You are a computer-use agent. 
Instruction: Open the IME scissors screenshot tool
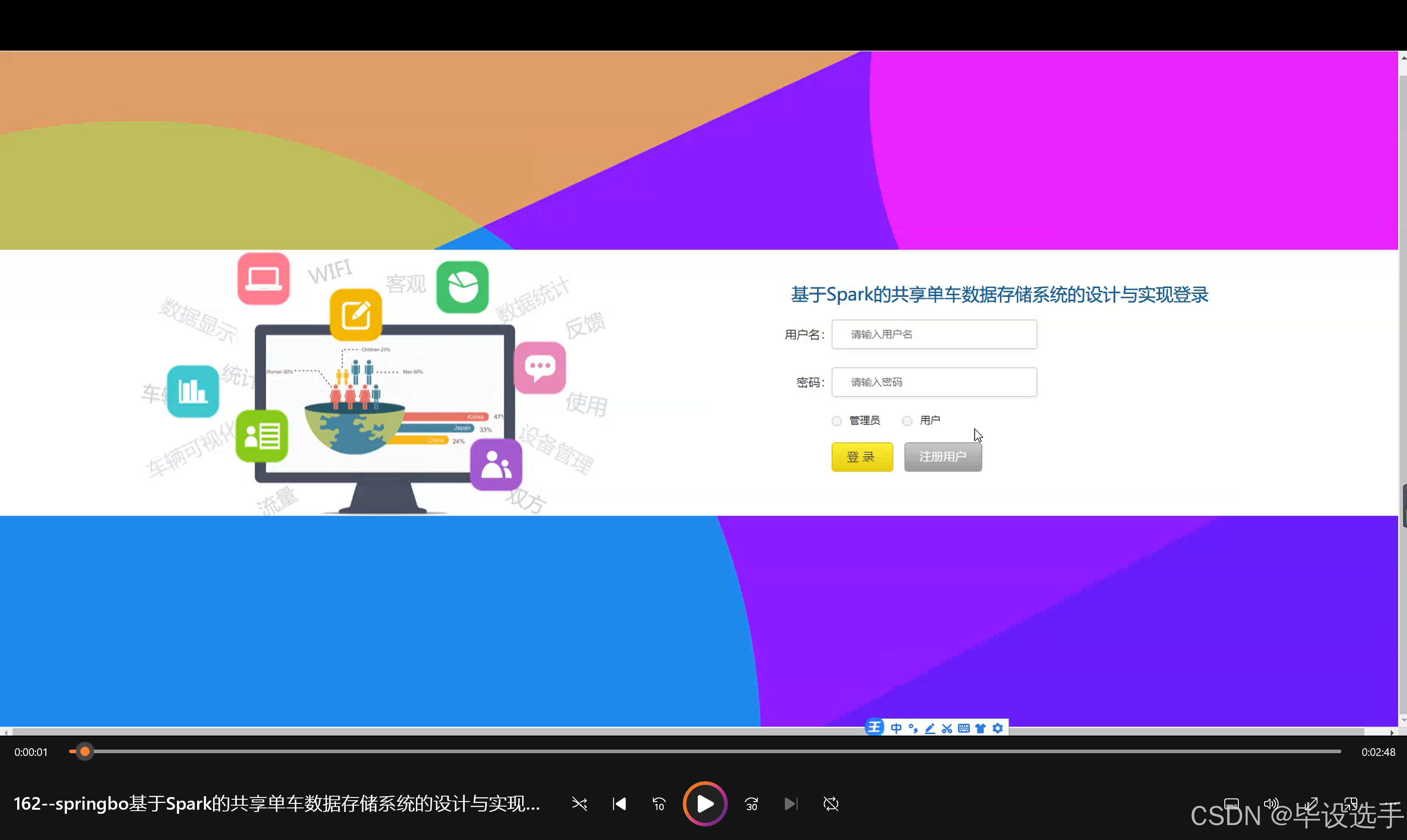[x=947, y=728]
